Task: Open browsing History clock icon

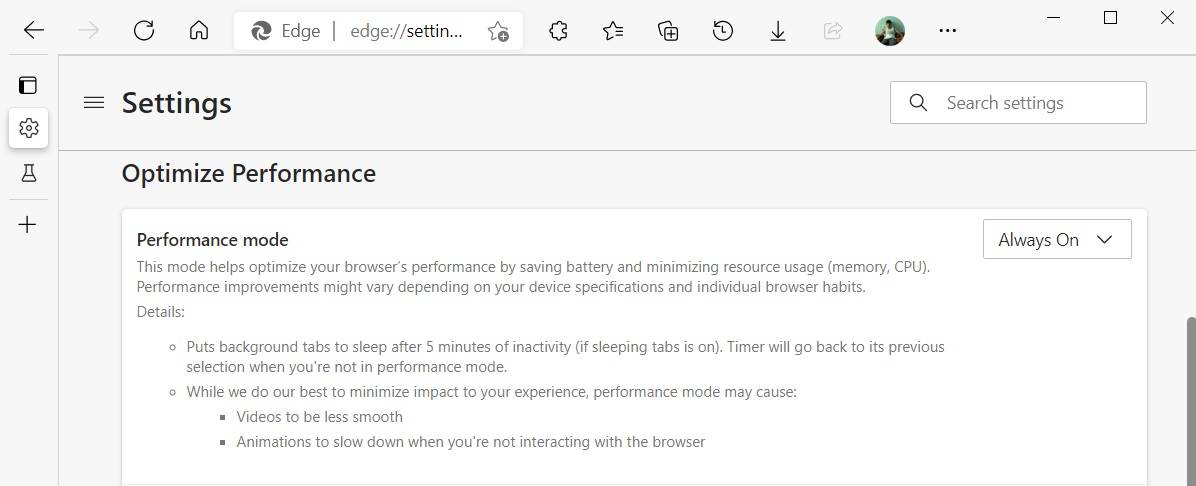Action: pos(723,31)
